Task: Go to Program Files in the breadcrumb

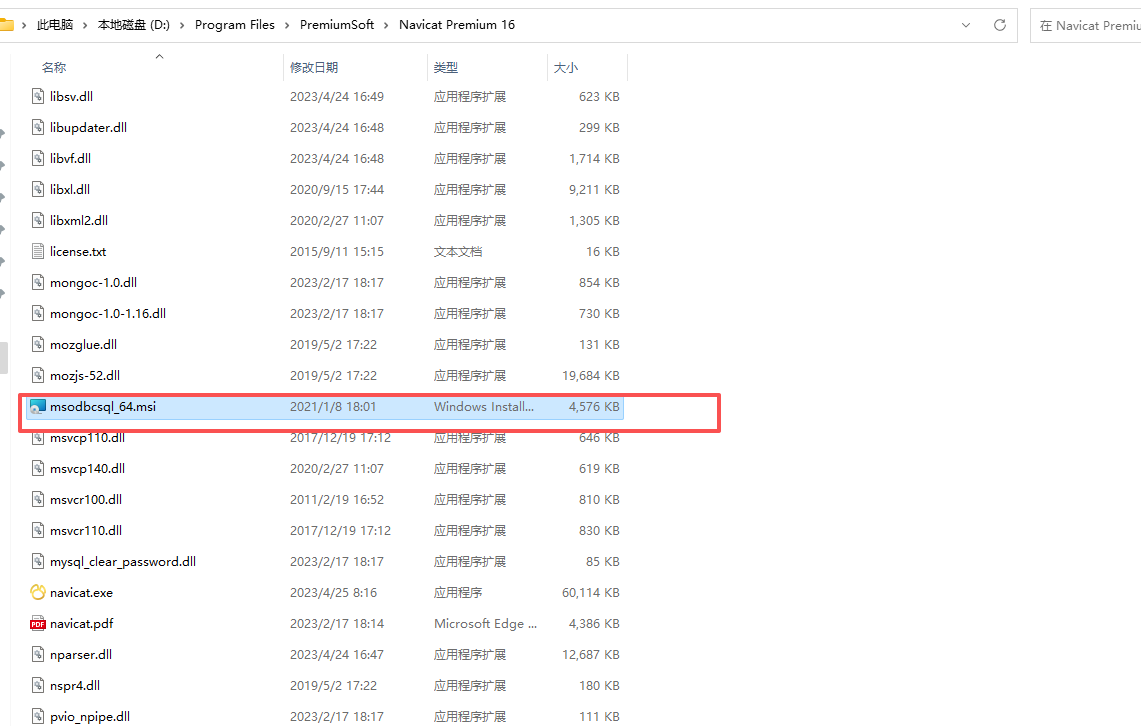Action: pos(234,25)
